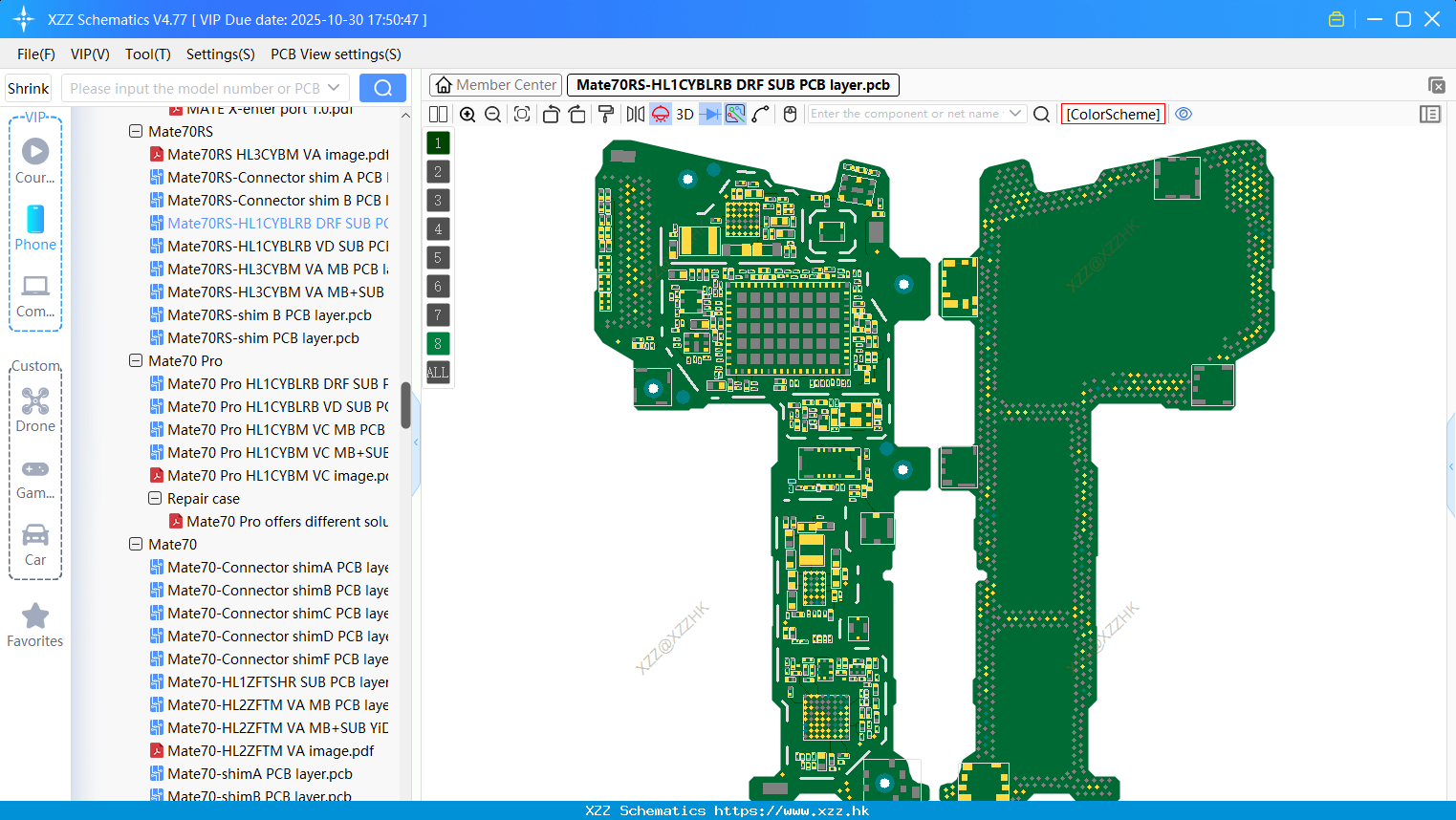Open the ColorScheme settings

[x=1113, y=114]
